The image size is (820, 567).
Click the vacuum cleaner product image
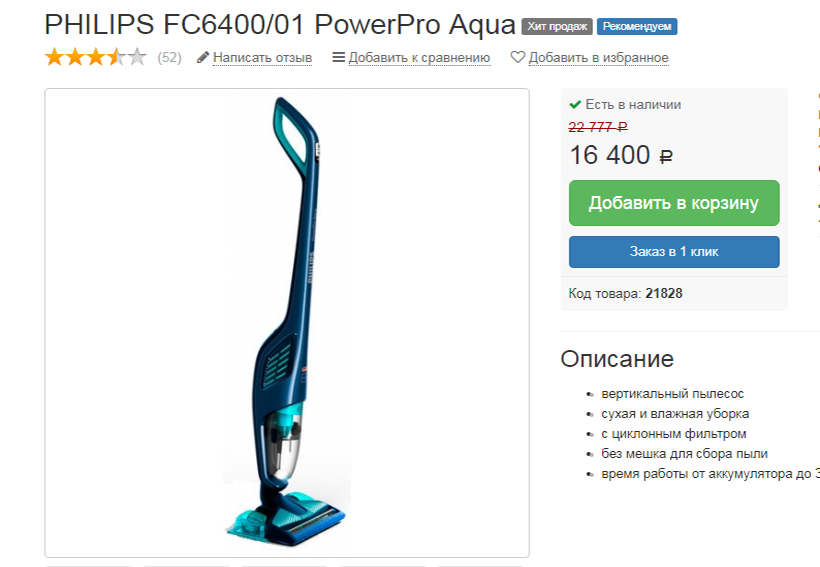click(x=287, y=323)
